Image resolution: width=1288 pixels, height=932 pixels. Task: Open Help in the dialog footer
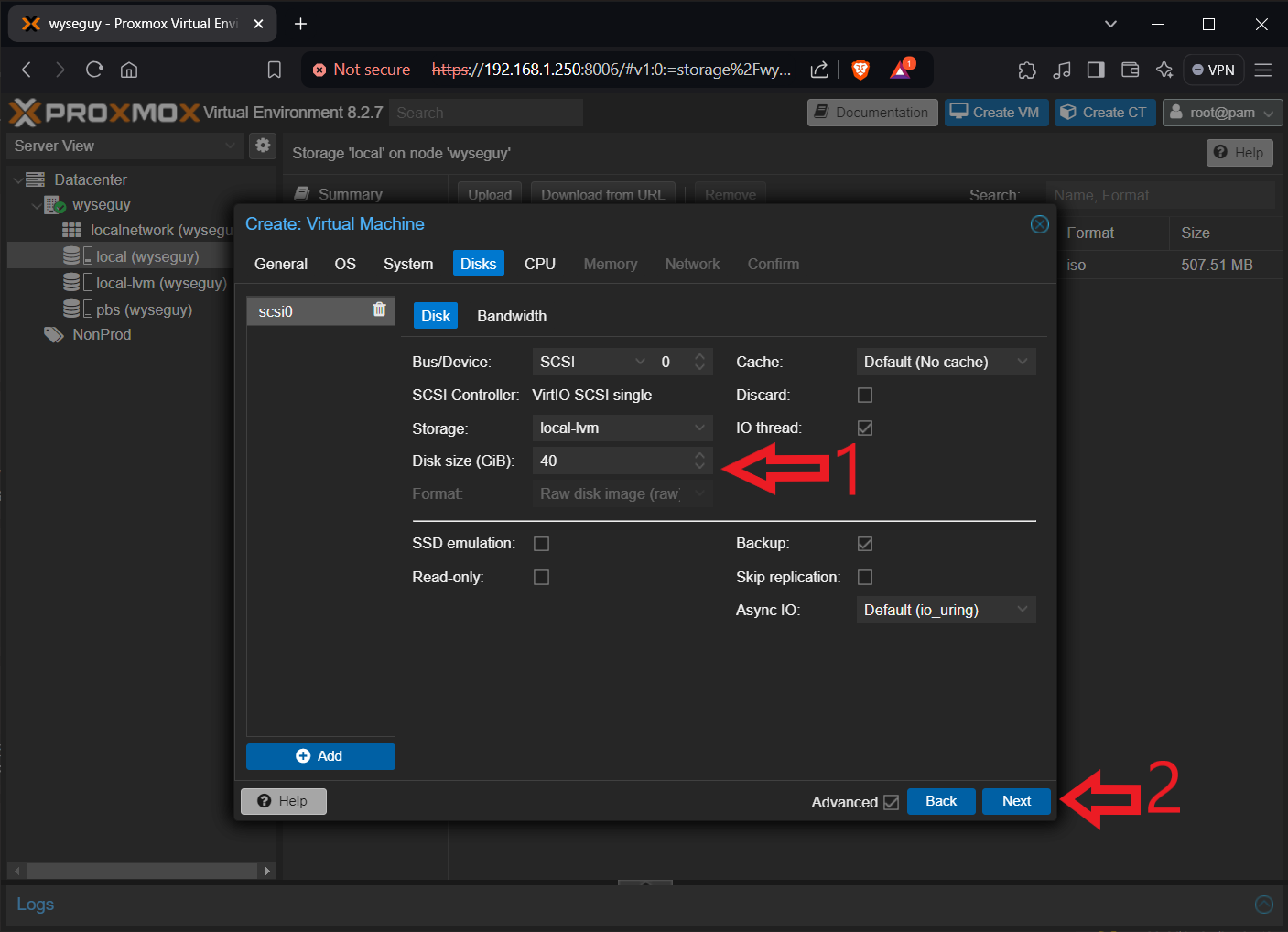click(284, 801)
